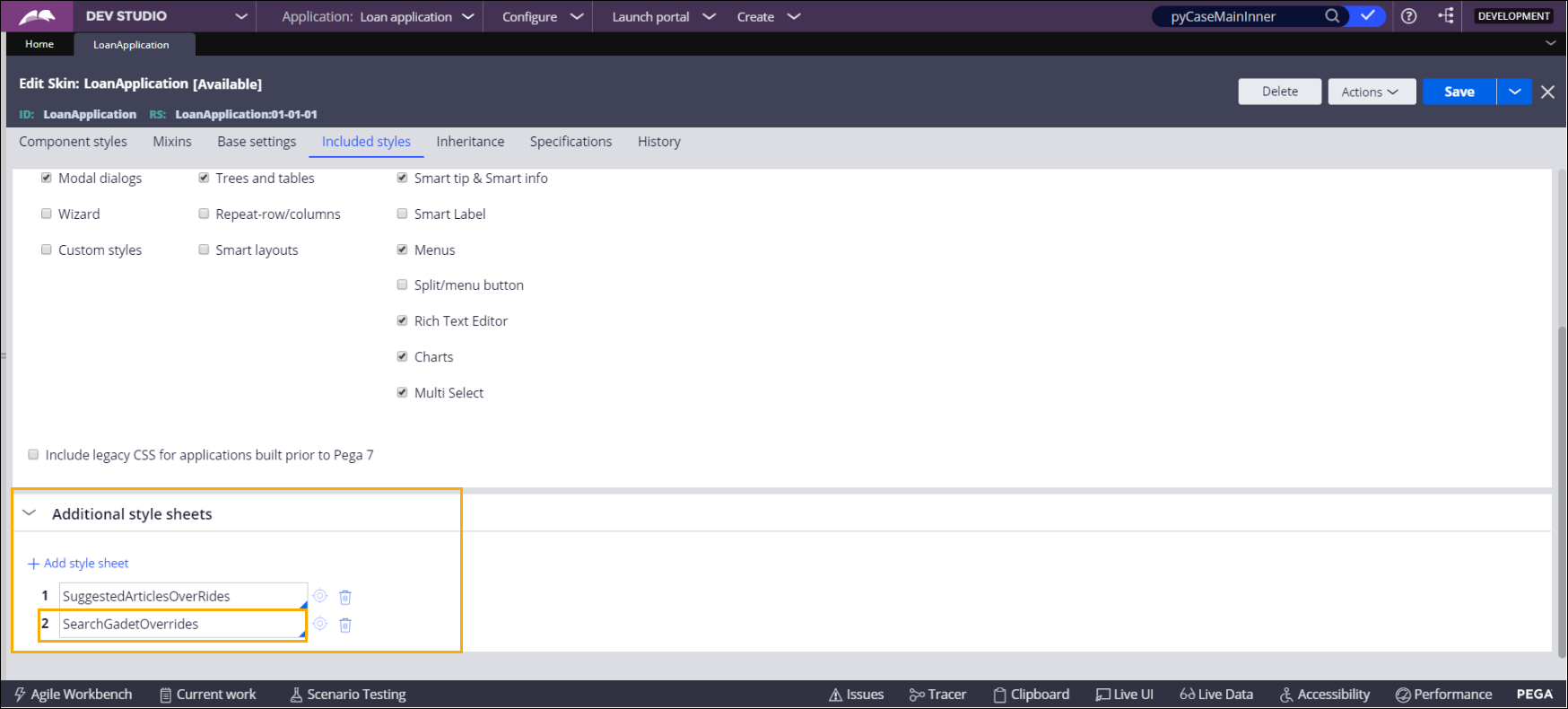Expand the Actions dropdown

pyautogui.click(x=1371, y=92)
